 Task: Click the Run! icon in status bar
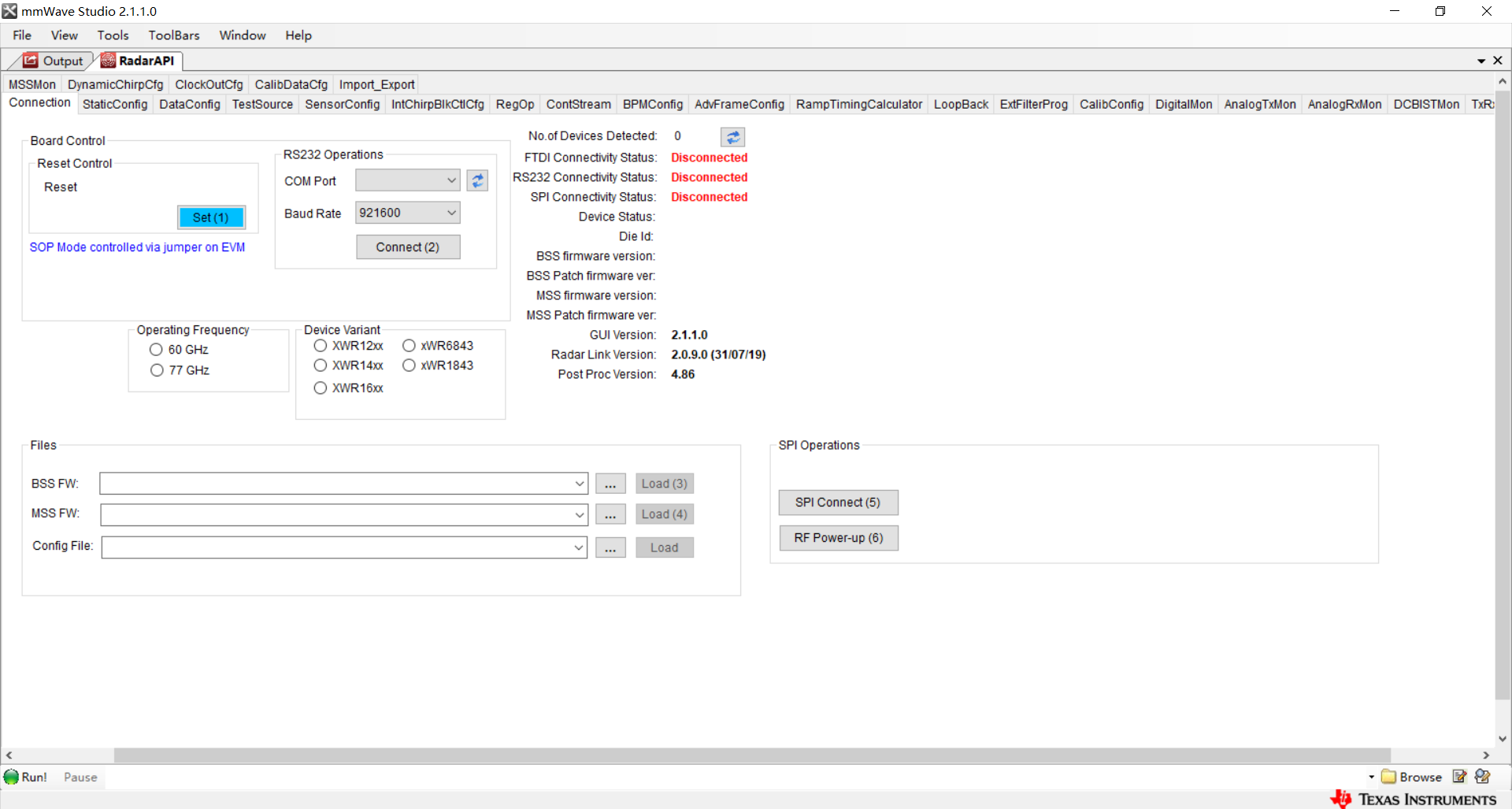tap(12, 777)
